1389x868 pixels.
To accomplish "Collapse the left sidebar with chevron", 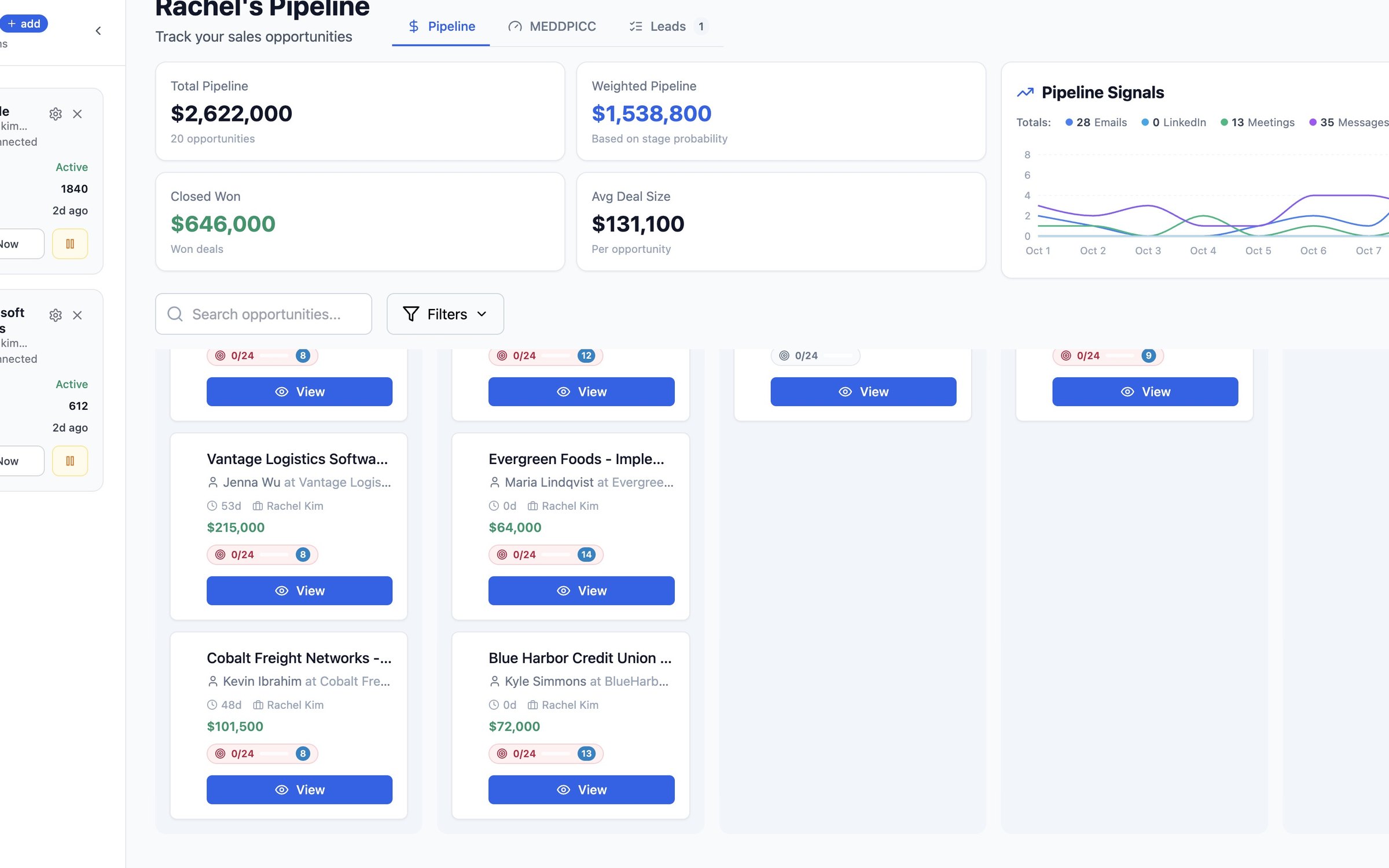I will coord(98,31).
